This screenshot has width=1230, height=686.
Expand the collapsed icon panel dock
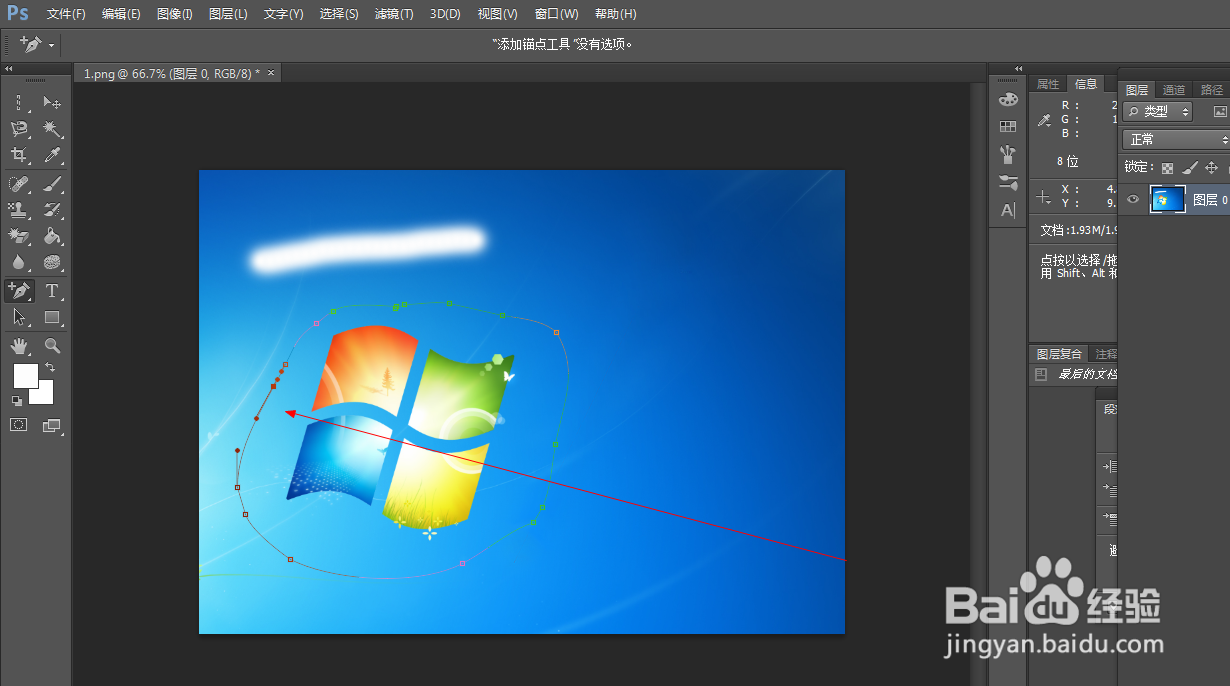1018,69
